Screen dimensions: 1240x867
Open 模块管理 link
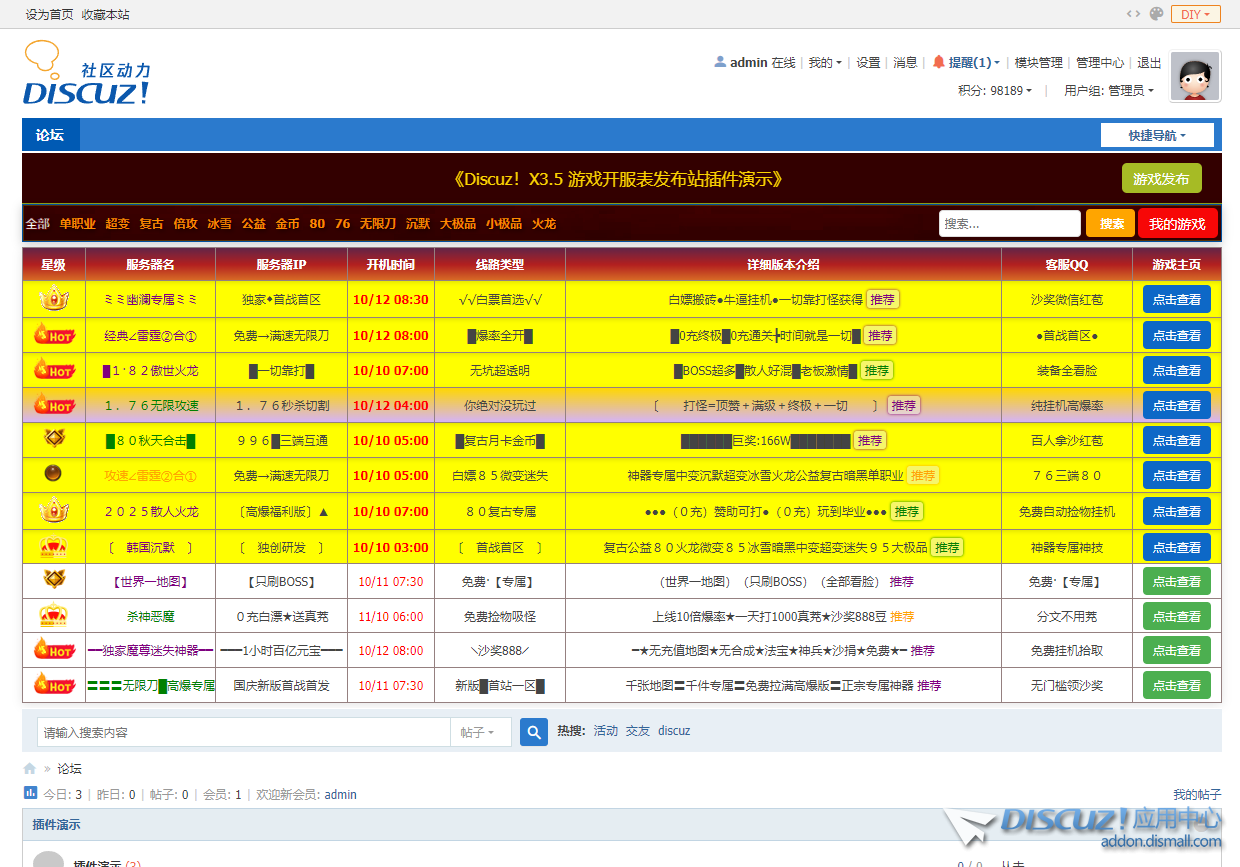coord(1038,62)
